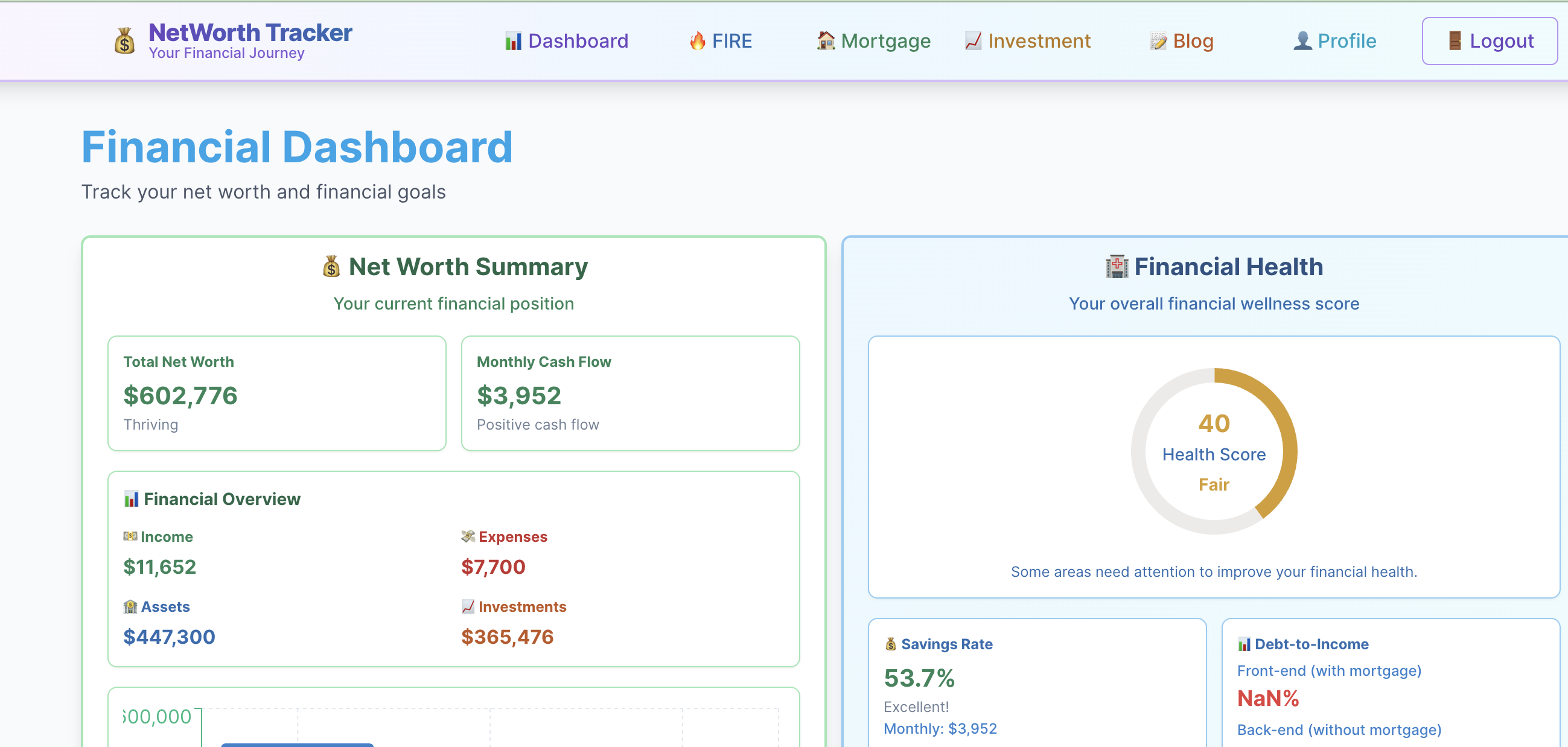The image size is (1568, 747).
Task: Select the Savings Rate card
Action: point(1037,682)
